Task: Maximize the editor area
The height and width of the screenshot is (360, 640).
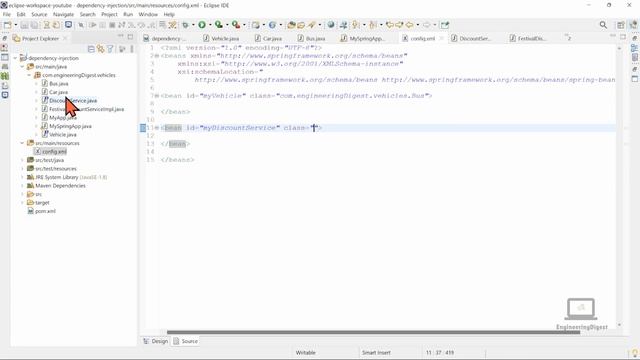Action: [623, 36]
